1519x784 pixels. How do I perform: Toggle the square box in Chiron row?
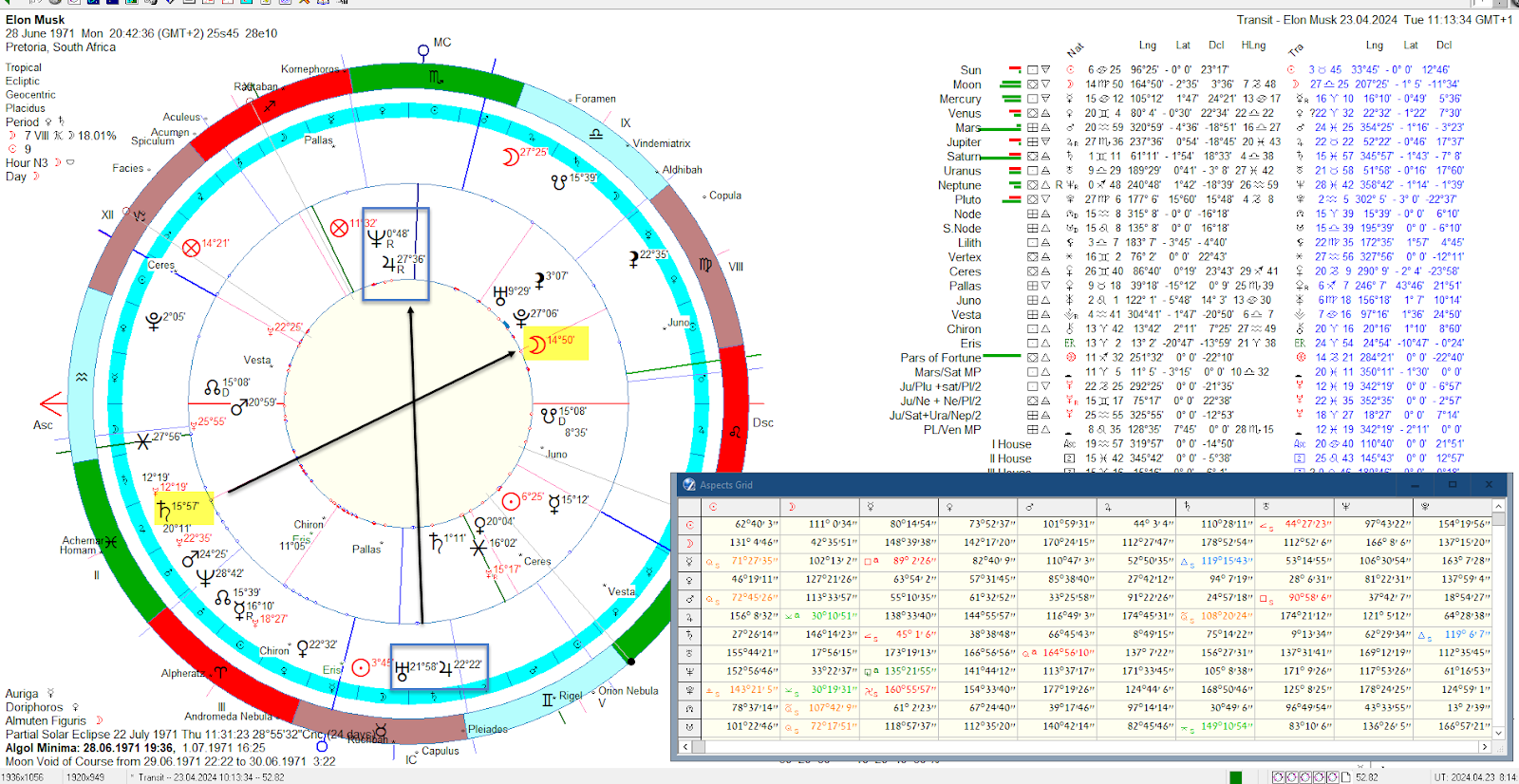point(1032,328)
